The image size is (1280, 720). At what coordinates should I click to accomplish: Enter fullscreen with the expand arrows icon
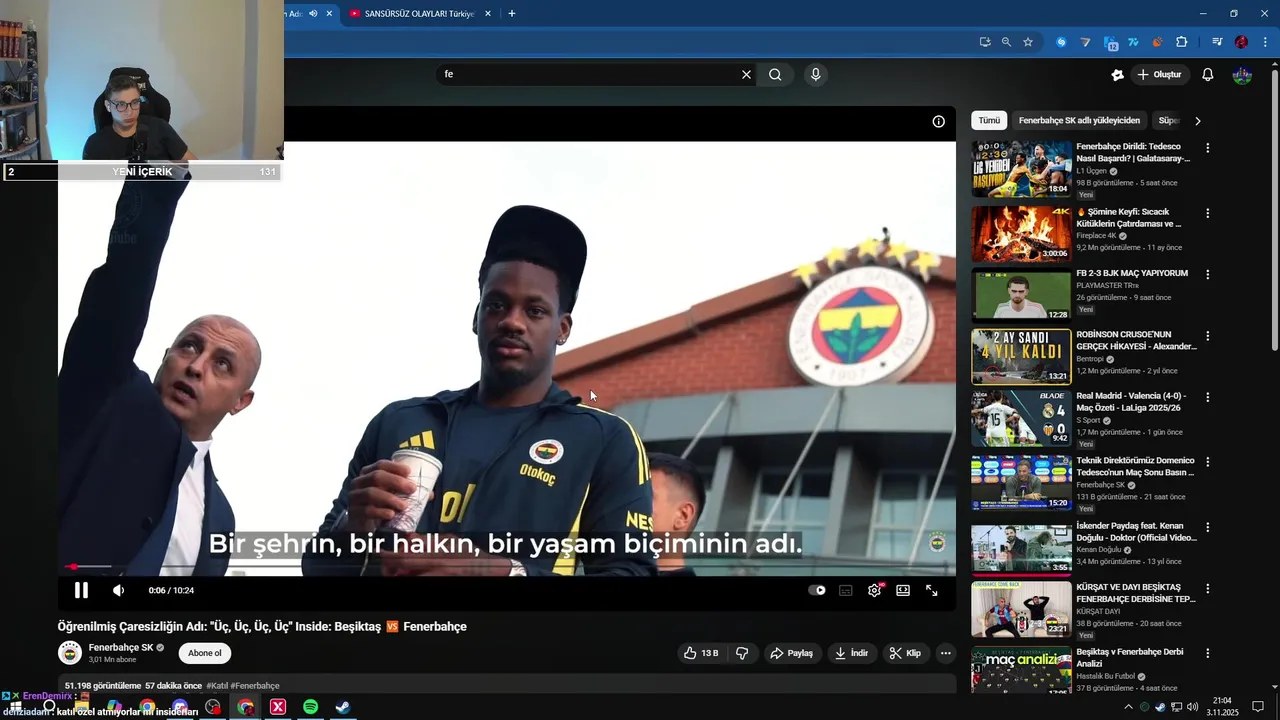coord(931,590)
